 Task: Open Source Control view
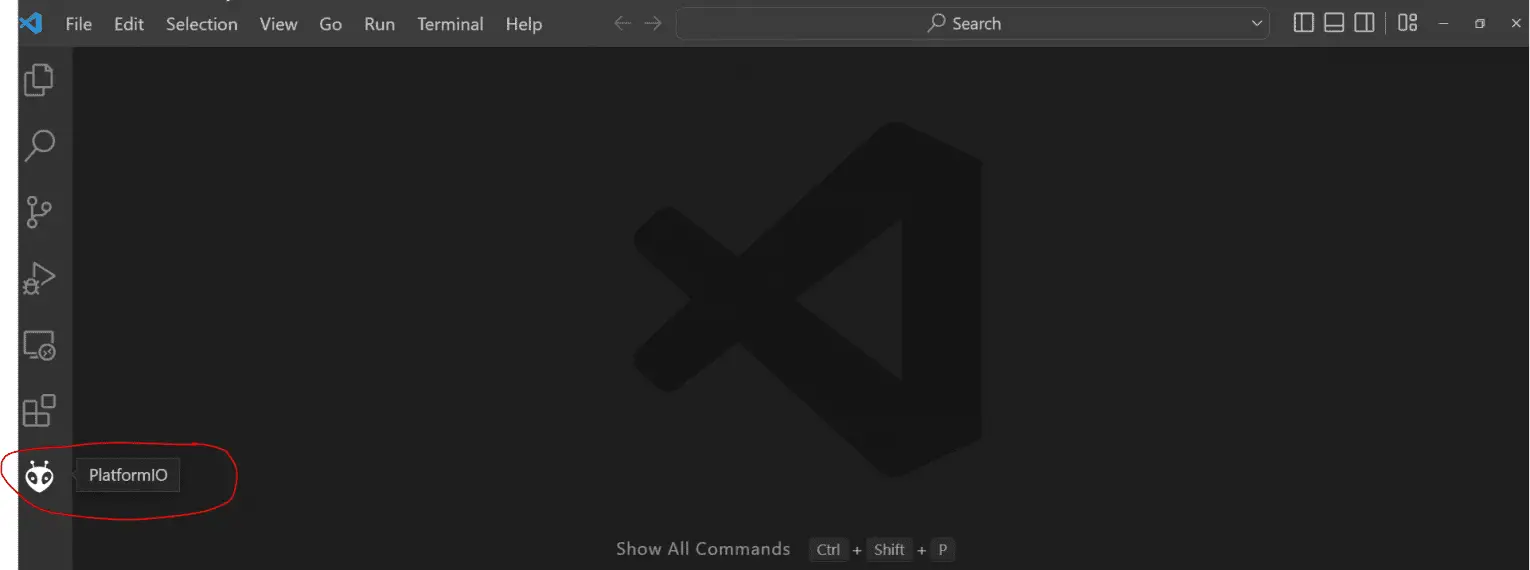click(x=39, y=212)
